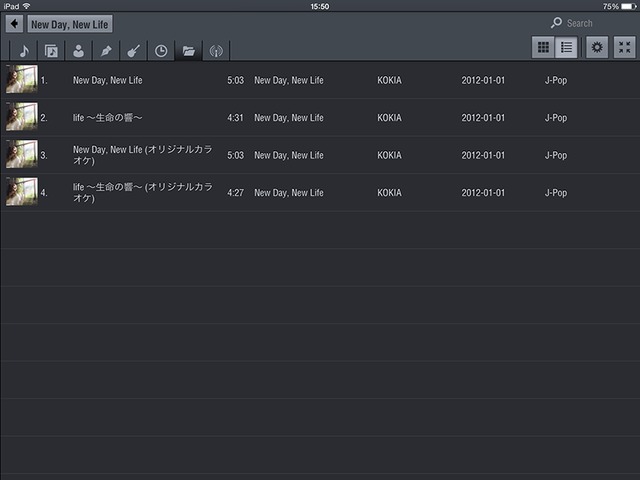
Task: Open the Songs music note tab
Action: 24,51
